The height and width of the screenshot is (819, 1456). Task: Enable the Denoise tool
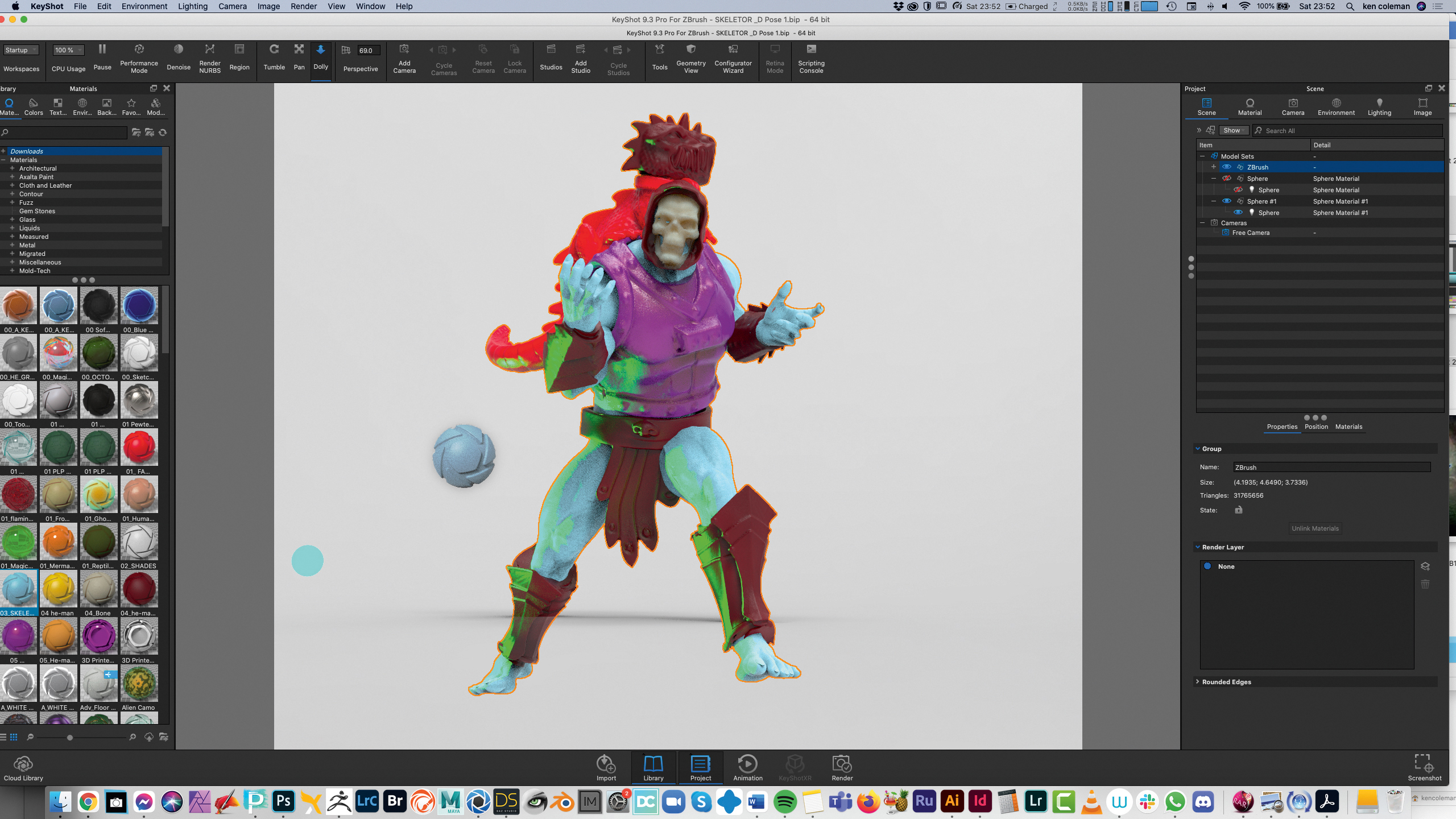point(179,57)
